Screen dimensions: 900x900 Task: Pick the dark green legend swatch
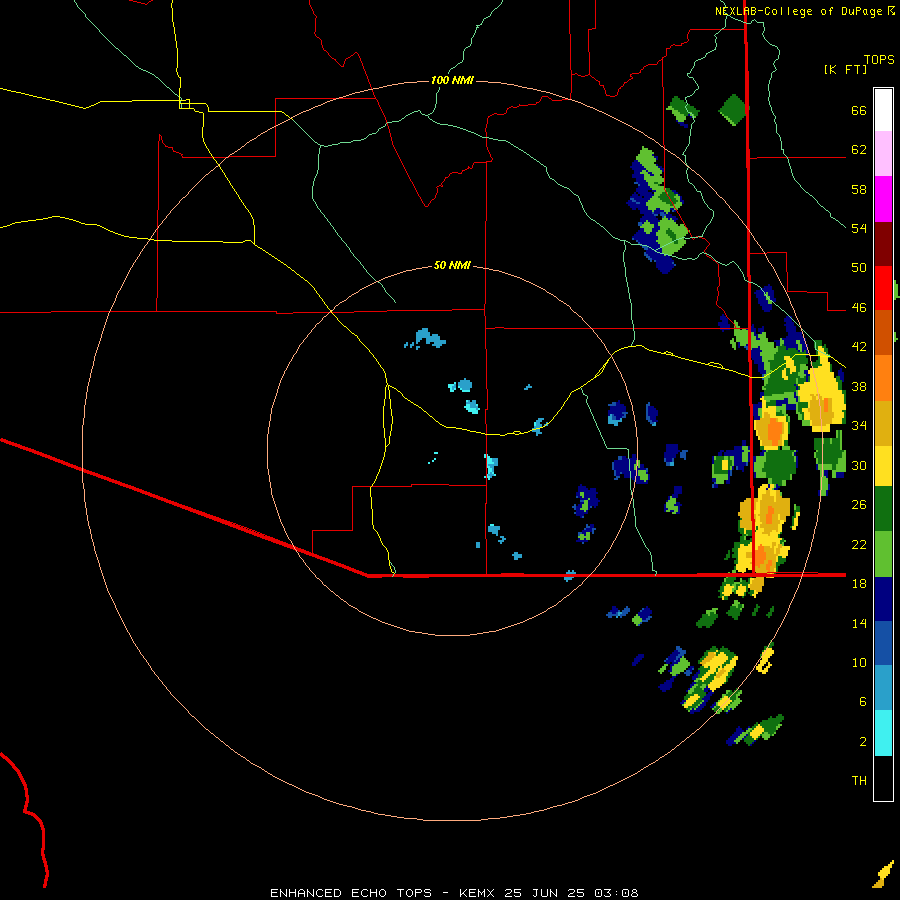pos(883,509)
